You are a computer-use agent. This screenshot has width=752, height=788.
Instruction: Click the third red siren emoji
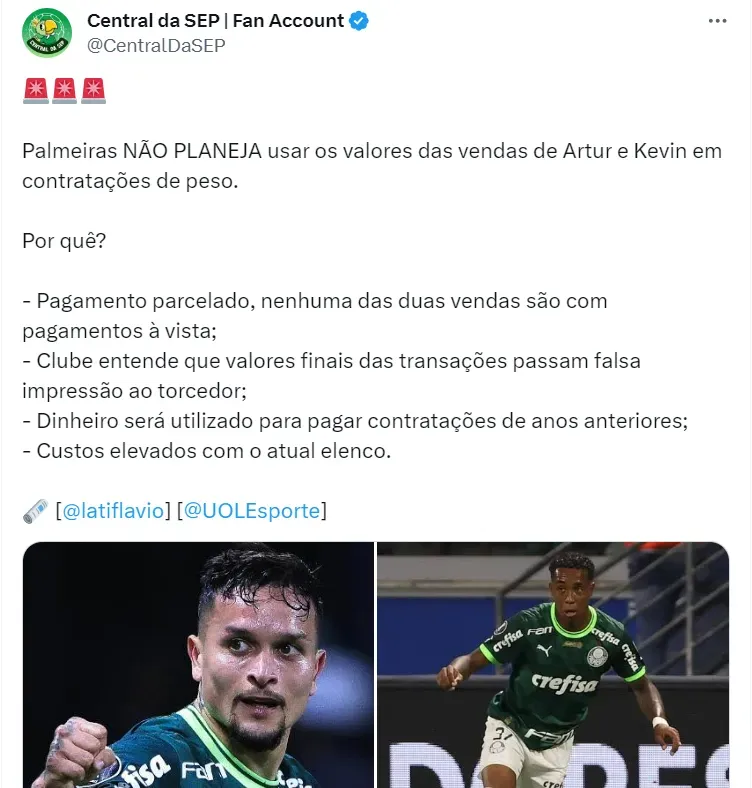93,90
